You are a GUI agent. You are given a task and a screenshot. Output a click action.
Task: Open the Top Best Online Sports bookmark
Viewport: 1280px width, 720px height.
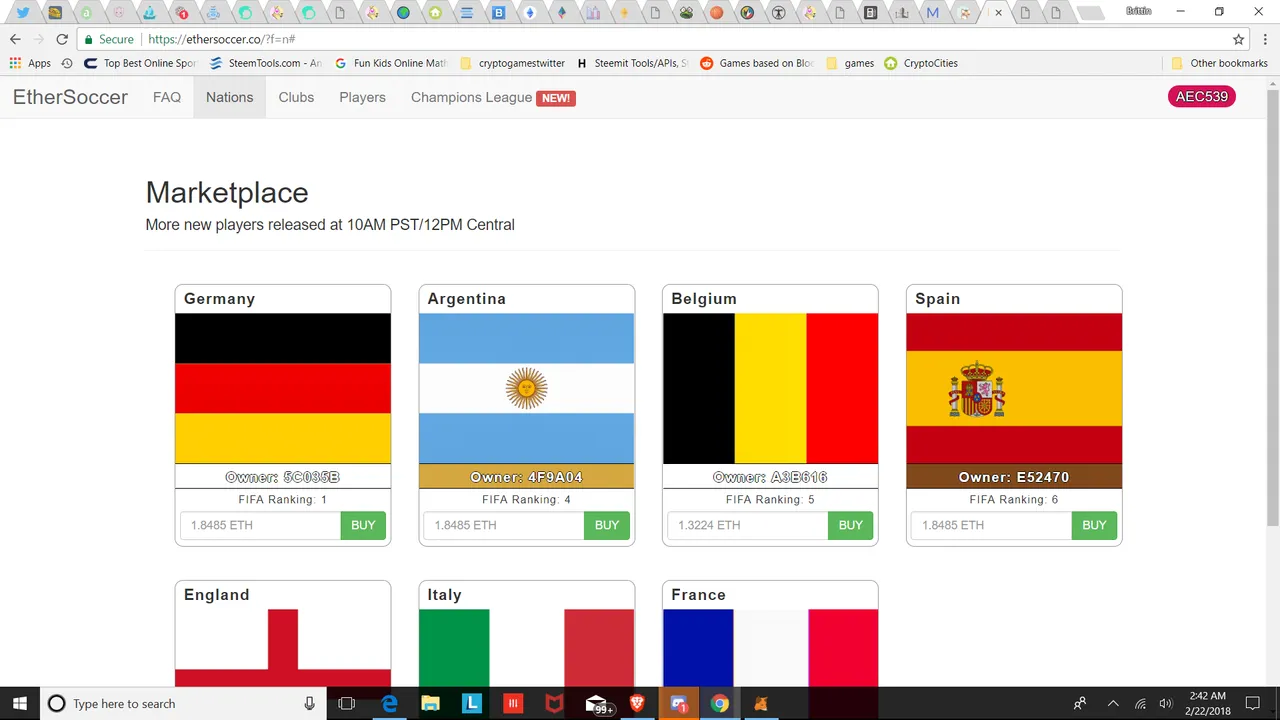coord(140,63)
